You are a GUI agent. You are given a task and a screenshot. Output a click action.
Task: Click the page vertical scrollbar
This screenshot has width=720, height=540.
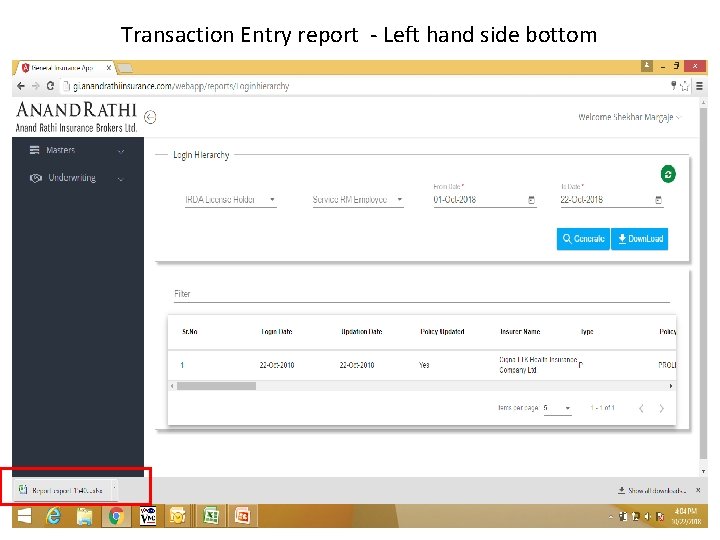pyautogui.click(x=703, y=283)
